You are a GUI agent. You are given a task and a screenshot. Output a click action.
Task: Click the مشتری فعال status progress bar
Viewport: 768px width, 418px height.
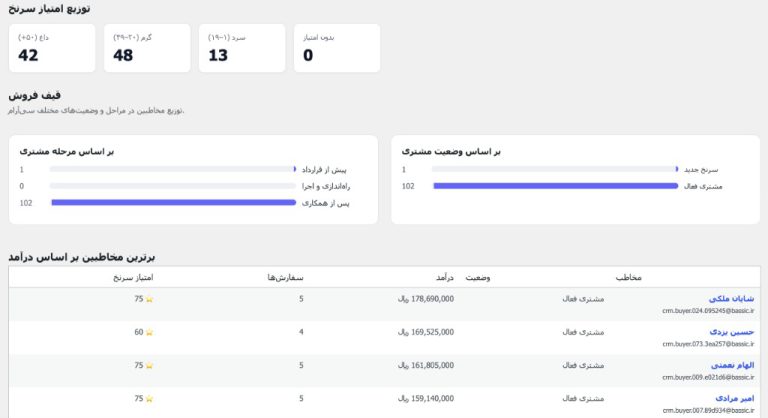tap(555, 186)
